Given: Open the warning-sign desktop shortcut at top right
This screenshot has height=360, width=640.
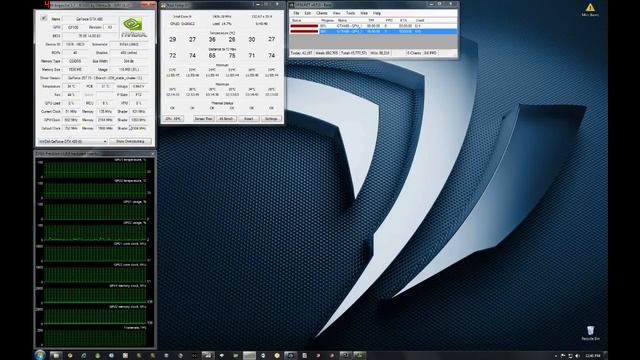Looking at the screenshot, I should click(590, 10).
